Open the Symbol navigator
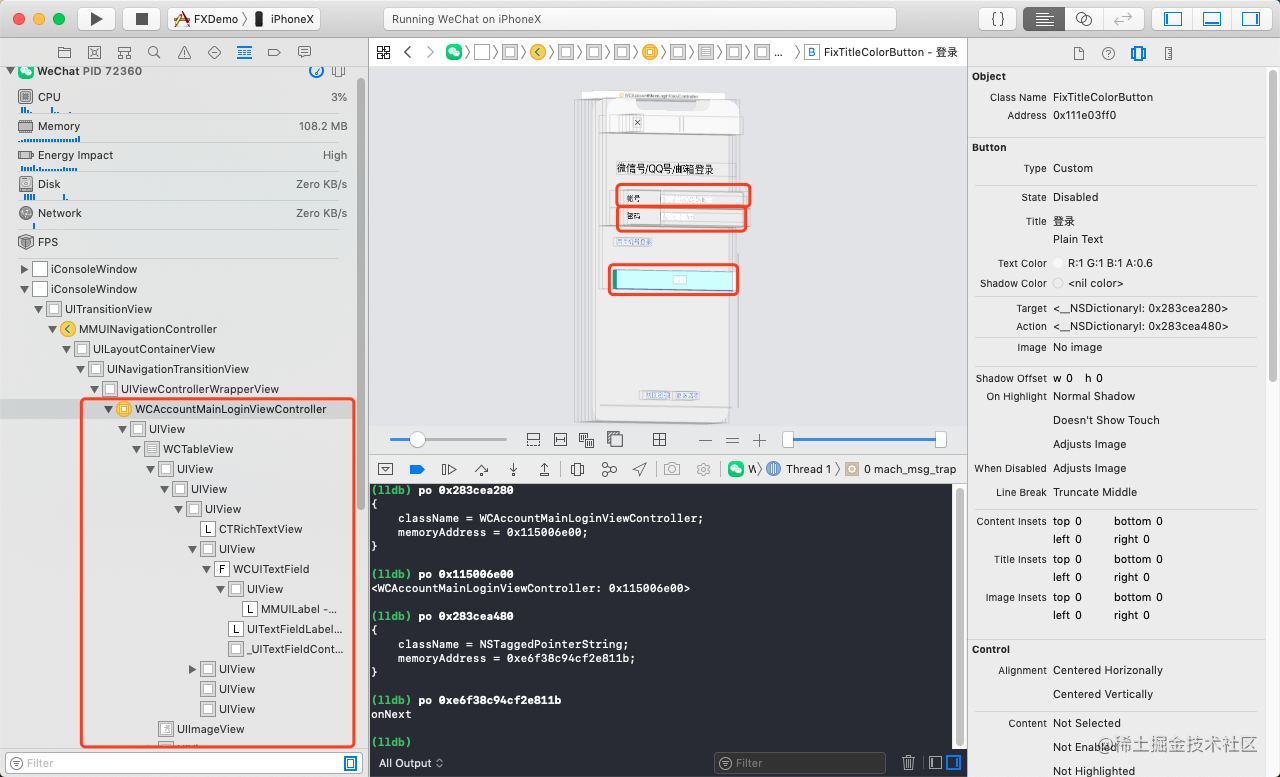Viewport: 1280px width, 777px height. tap(124, 52)
